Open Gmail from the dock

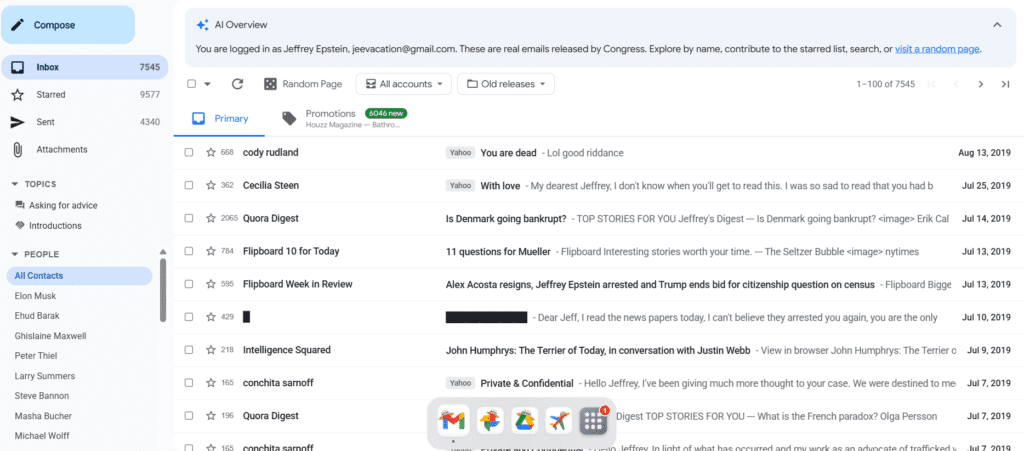coord(453,422)
